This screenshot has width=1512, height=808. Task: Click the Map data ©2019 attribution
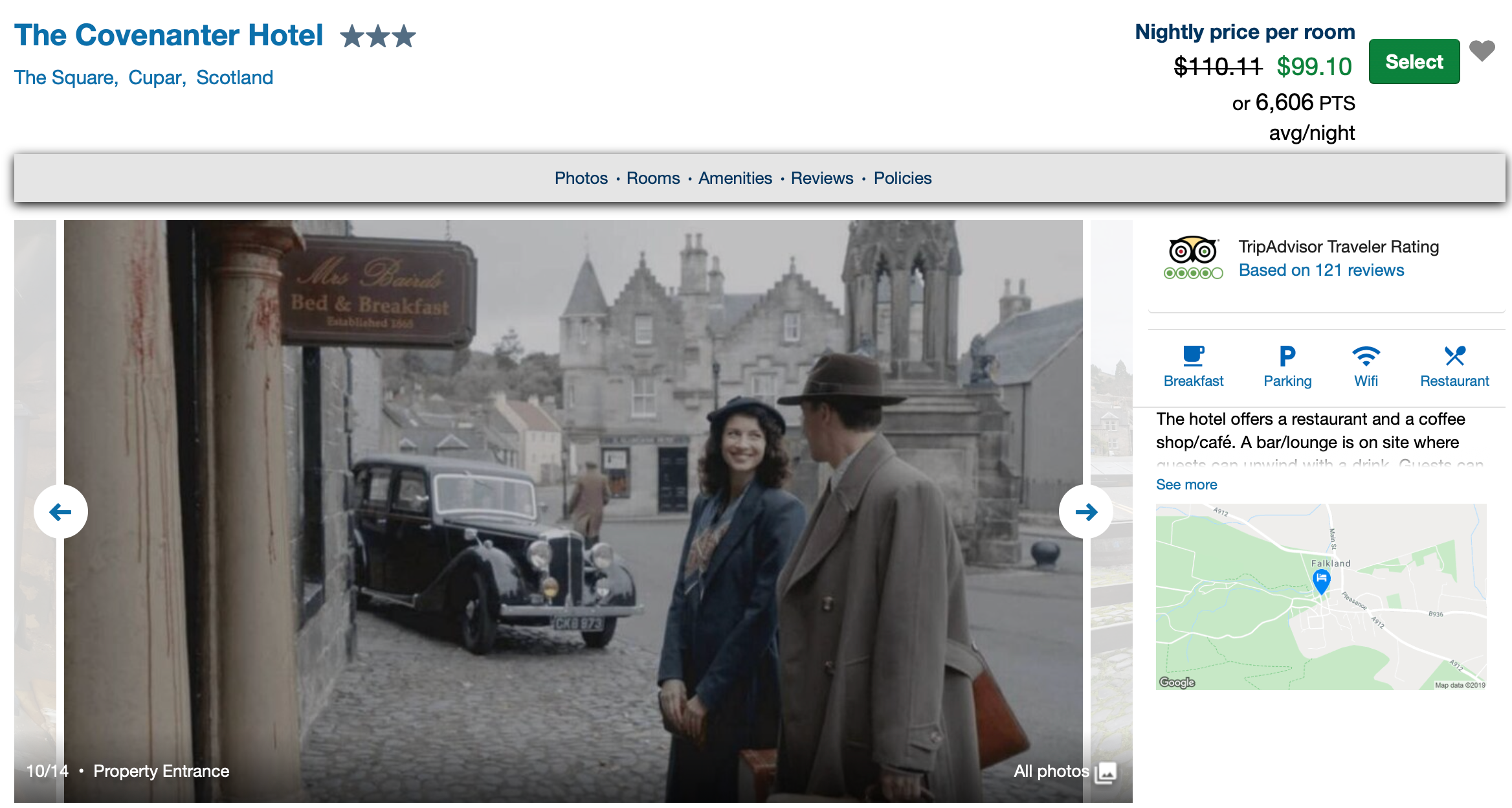click(x=1460, y=685)
